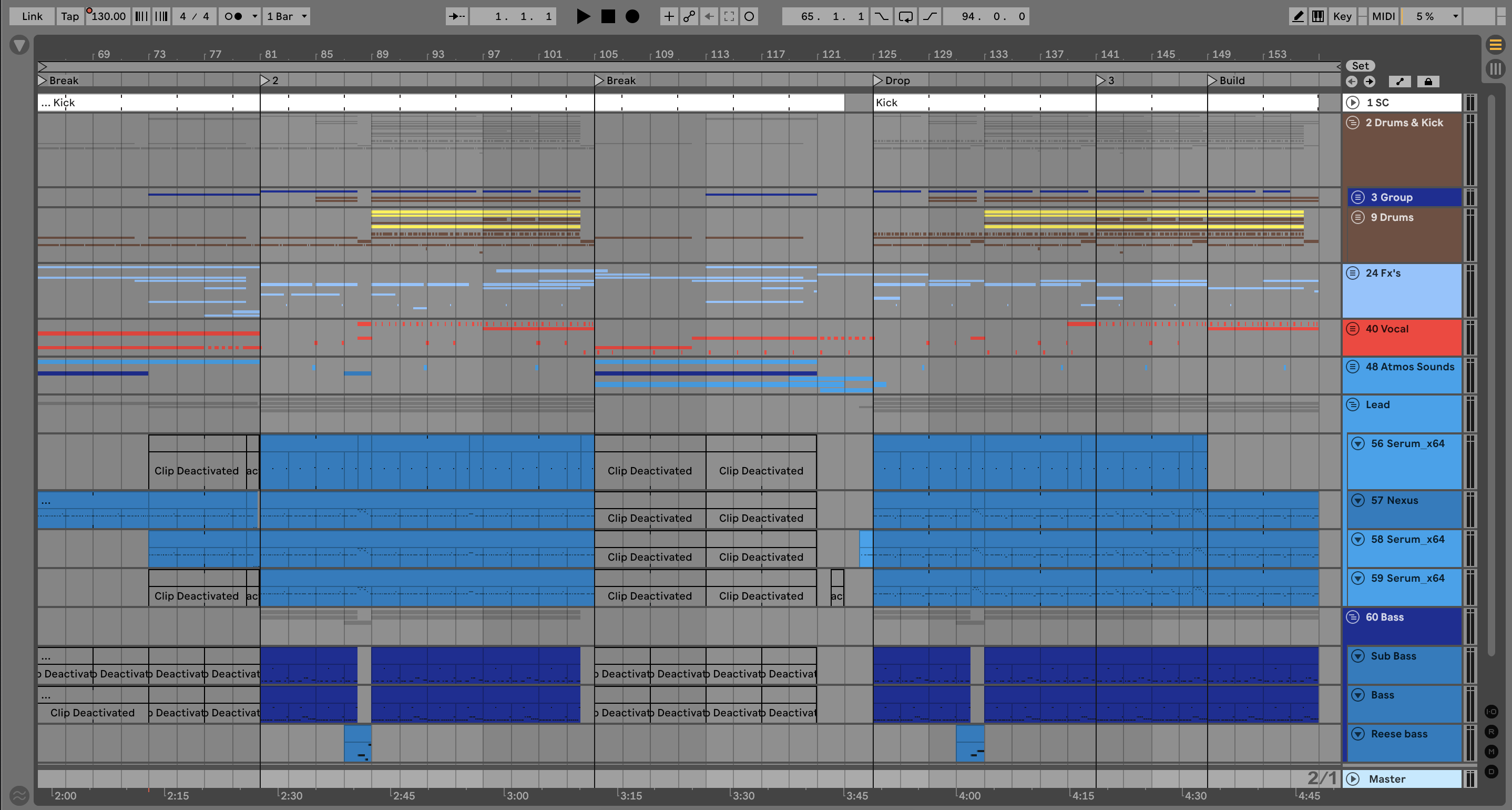Click the Arrangement Record circle button

tap(632, 16)
